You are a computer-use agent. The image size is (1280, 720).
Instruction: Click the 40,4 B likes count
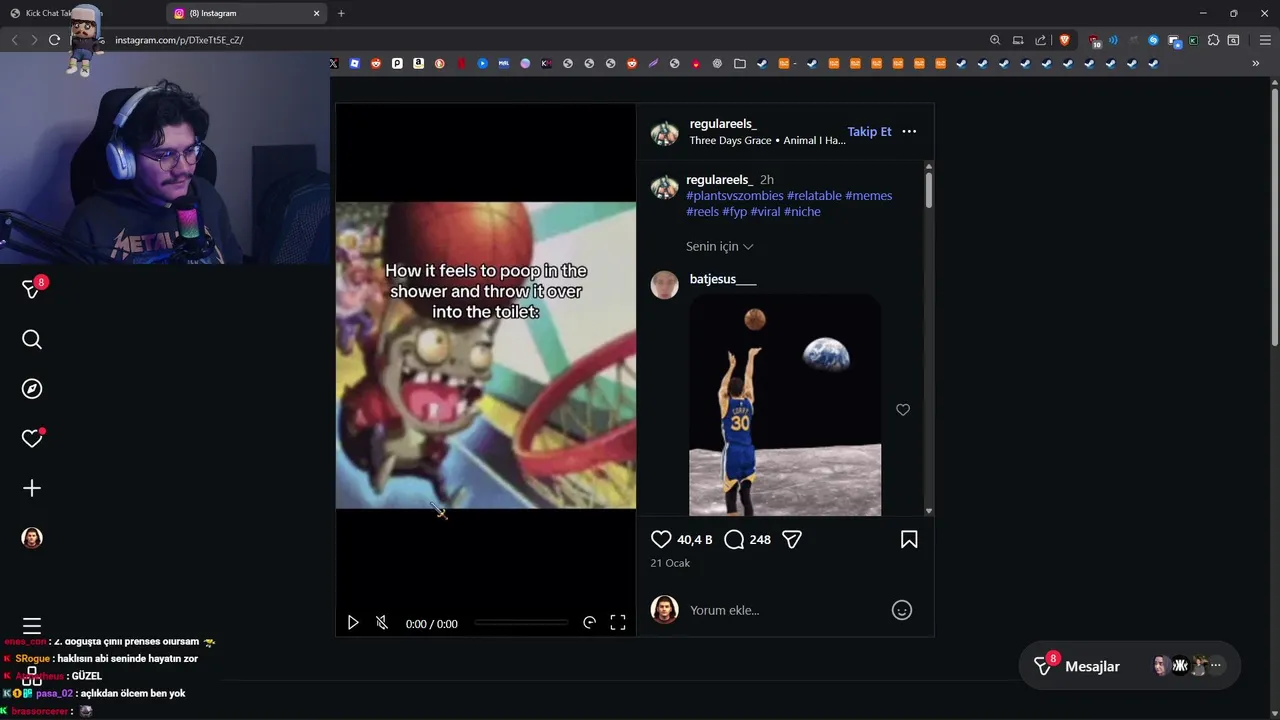(x=695, y=539)
